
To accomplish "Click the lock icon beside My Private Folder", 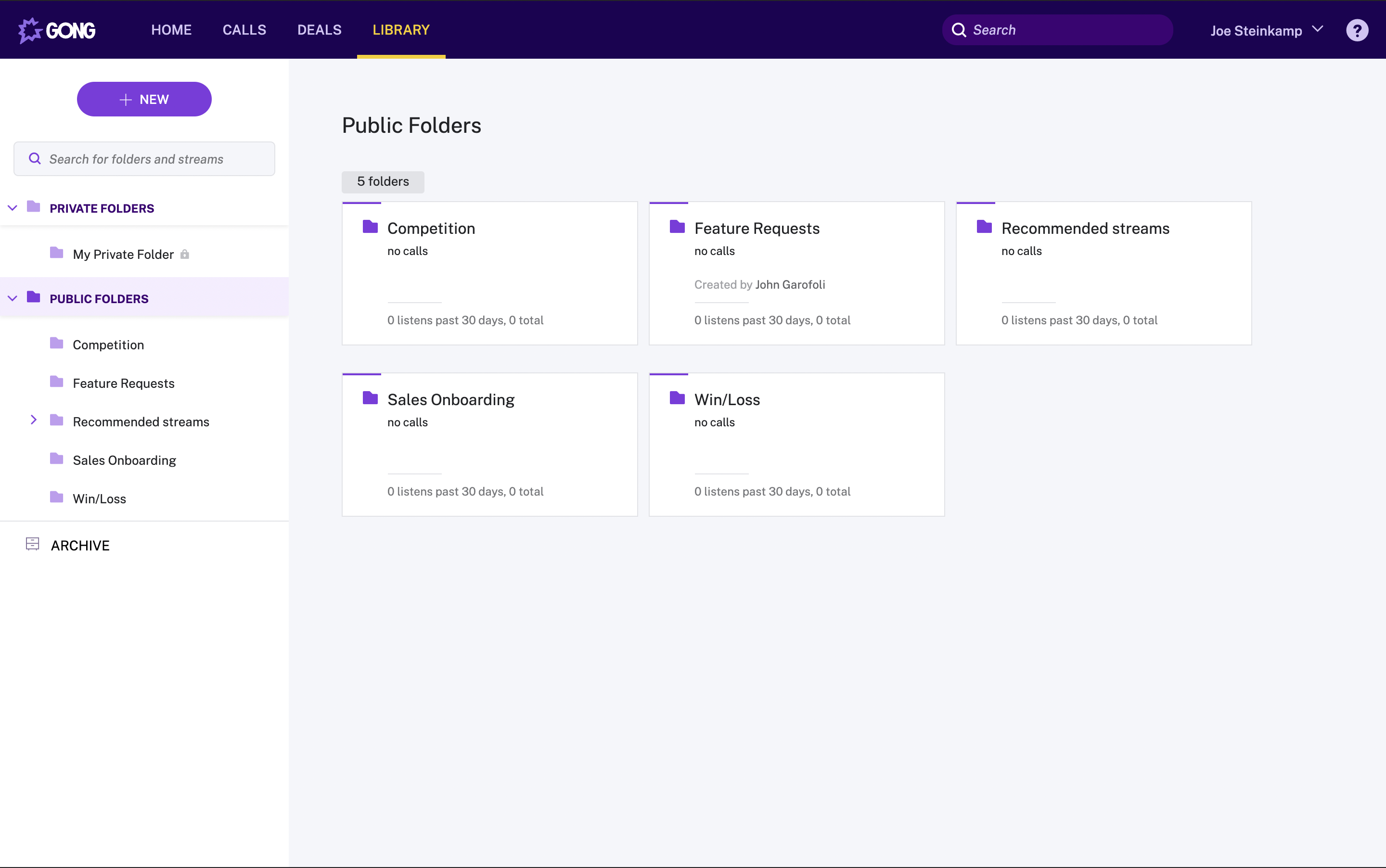I will click(x=185, y=255).
